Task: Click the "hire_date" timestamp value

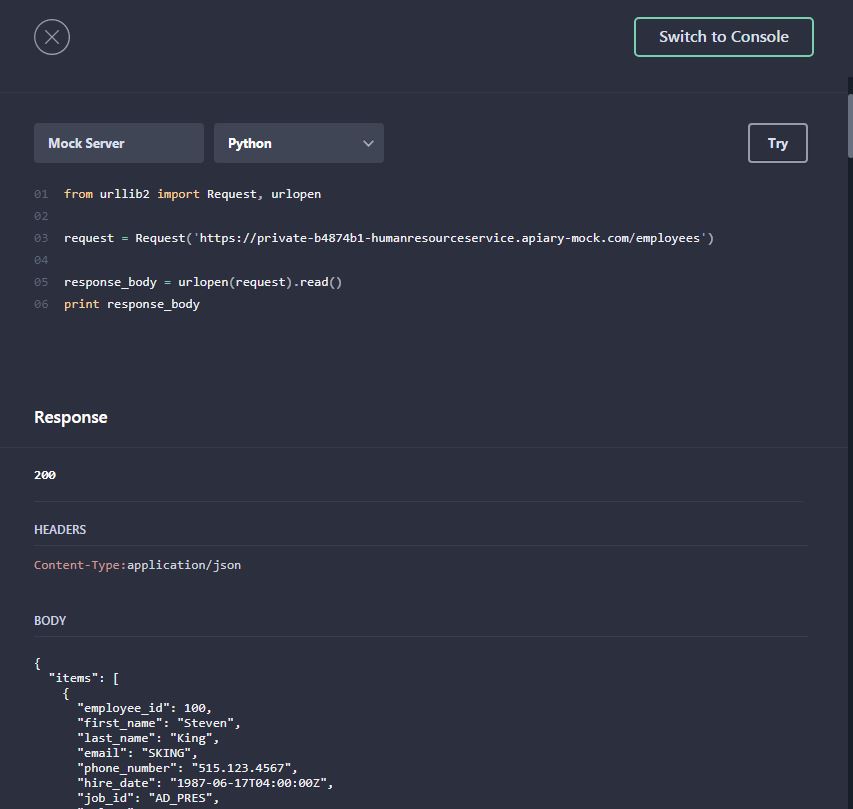Action: (250, 783)
